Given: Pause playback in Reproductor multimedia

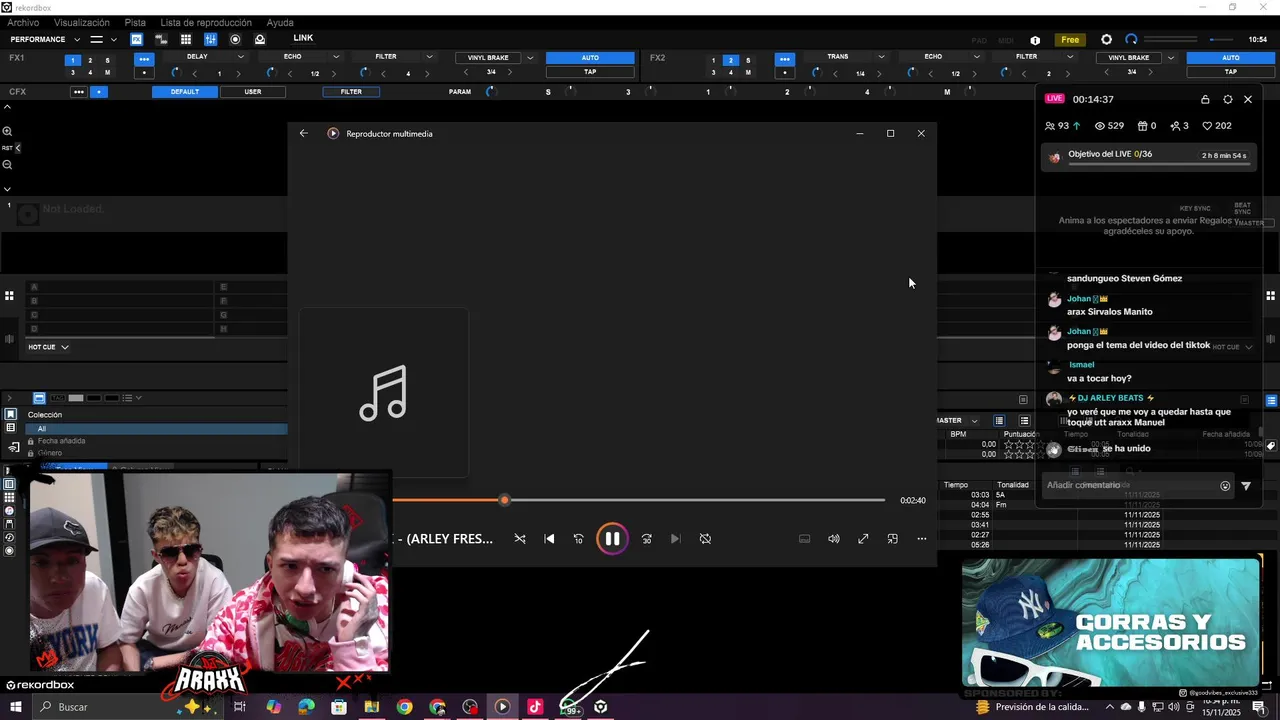Looking at the screenshot, I should pos(612,539).
